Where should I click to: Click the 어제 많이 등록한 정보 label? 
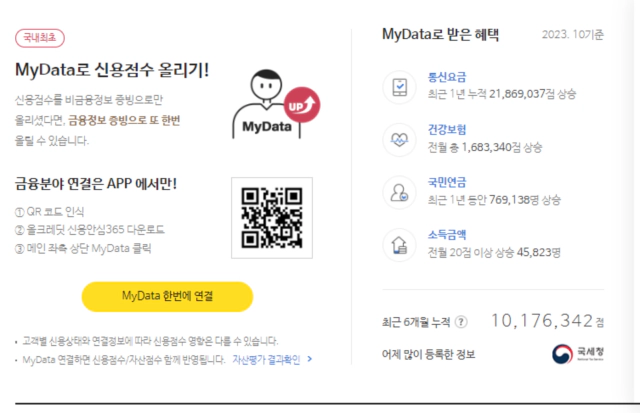429,354
